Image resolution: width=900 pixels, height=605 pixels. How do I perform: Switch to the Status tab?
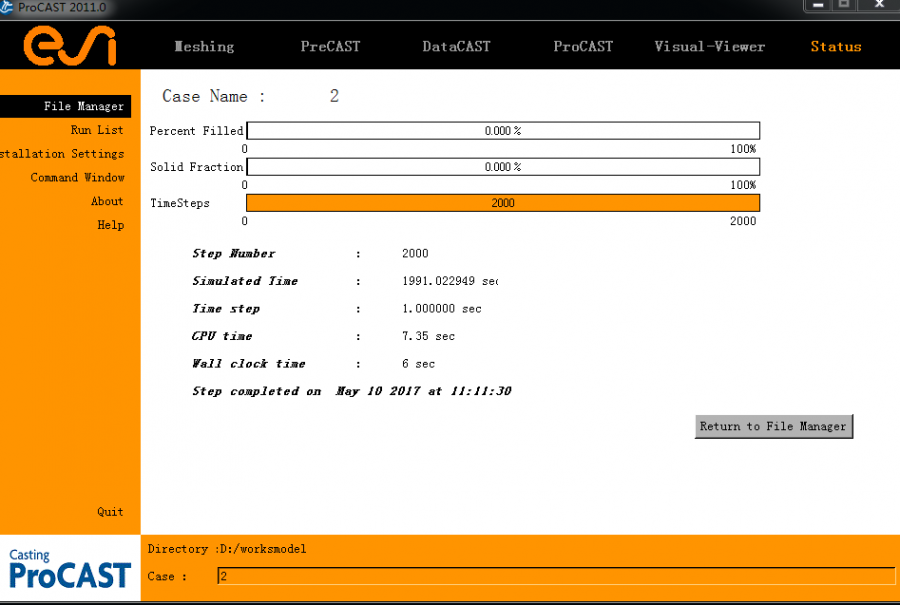(836, 46)
